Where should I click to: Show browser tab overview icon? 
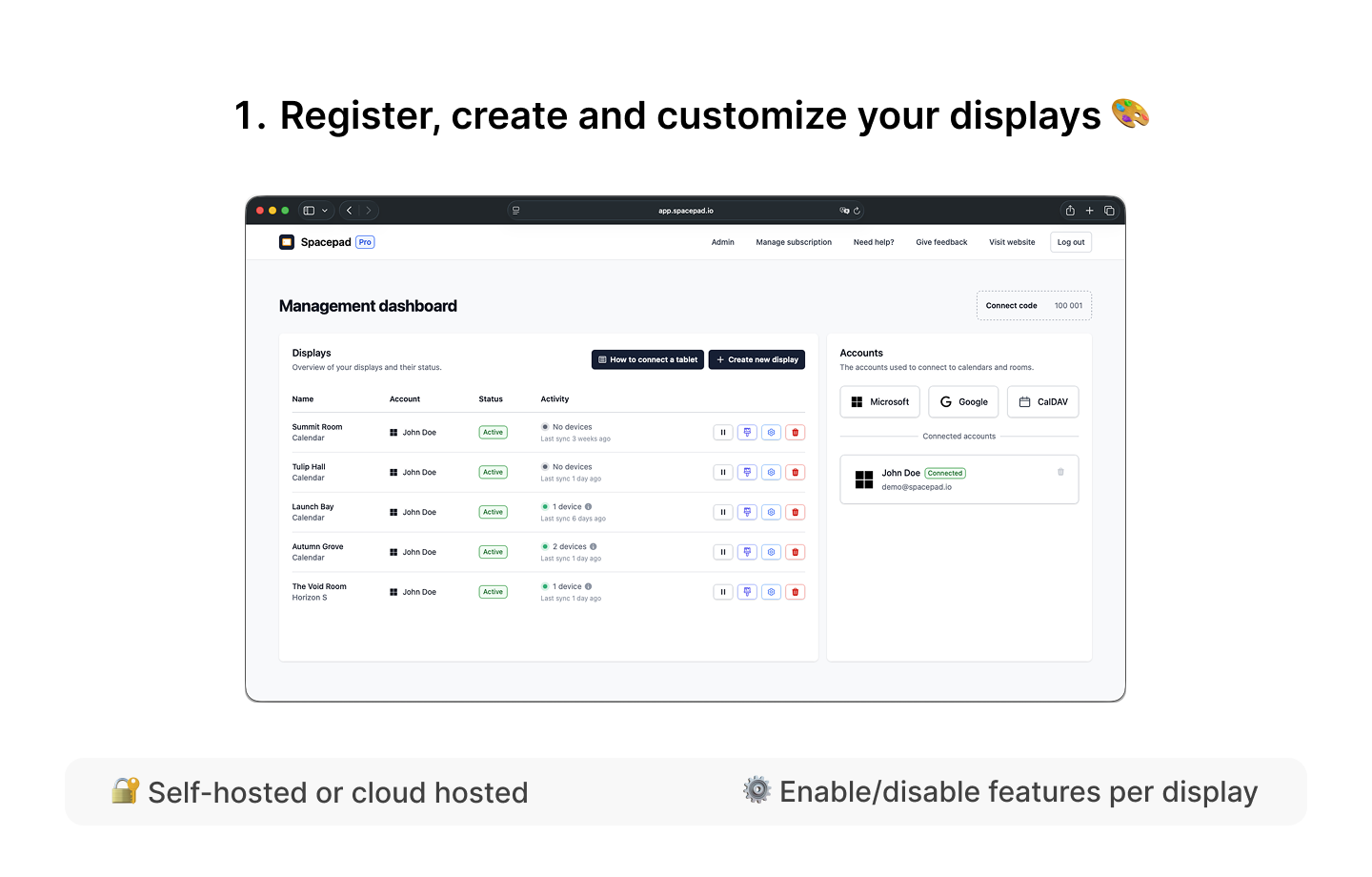(1109, 211)
